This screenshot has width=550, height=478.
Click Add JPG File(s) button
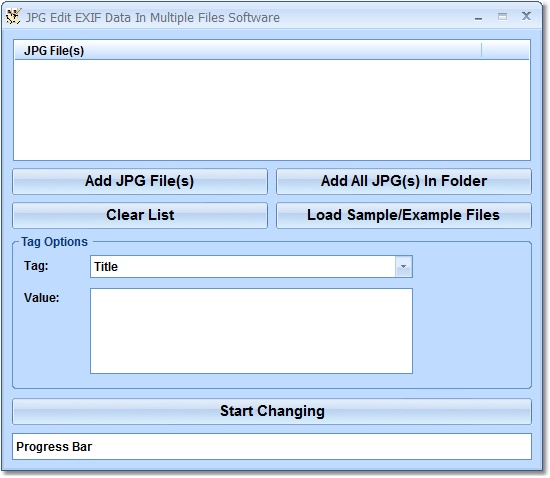(140, 181)
